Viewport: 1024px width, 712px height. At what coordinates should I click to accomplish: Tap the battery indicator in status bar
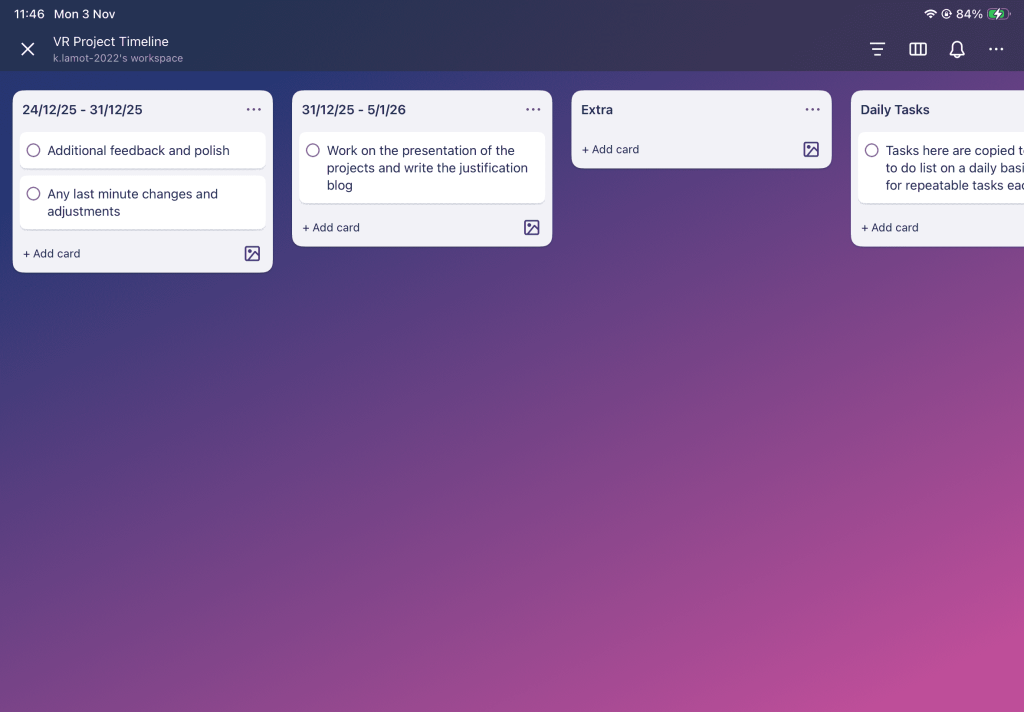[998, 14]
